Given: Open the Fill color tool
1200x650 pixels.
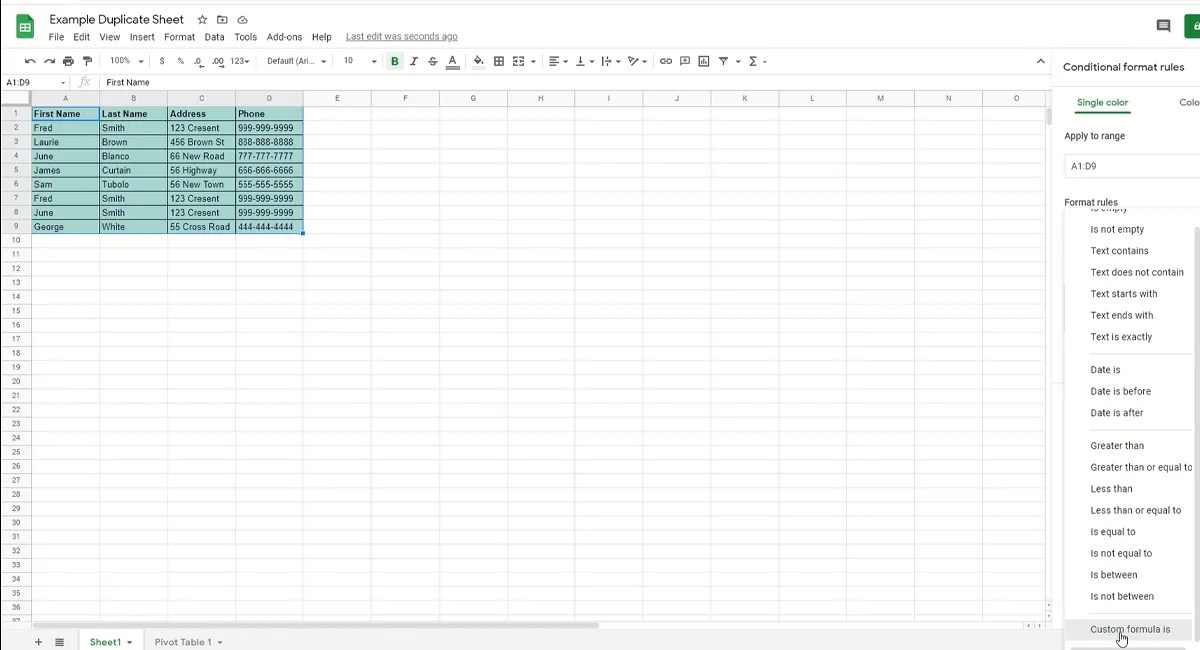Looking at the screenshot, I should (x=478, y=61).
